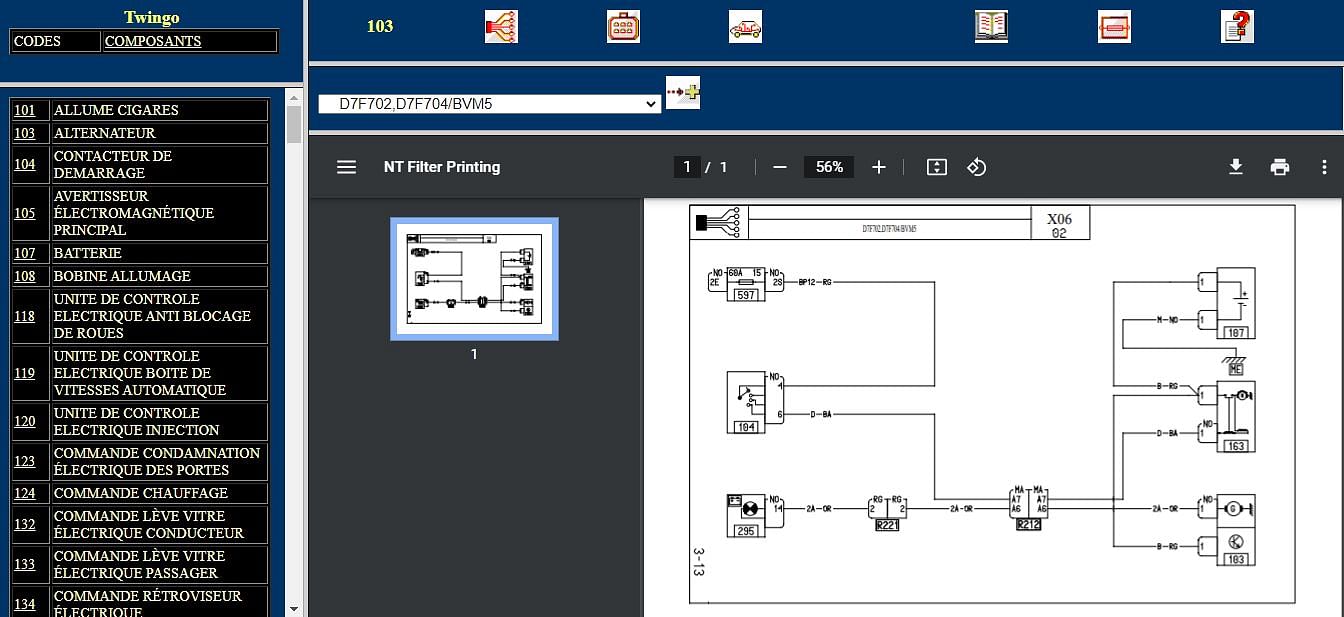This screenshot has width=1344, height=617.
Task: Click the boite de vitesses automatique entry
Action: pos(140,373)
